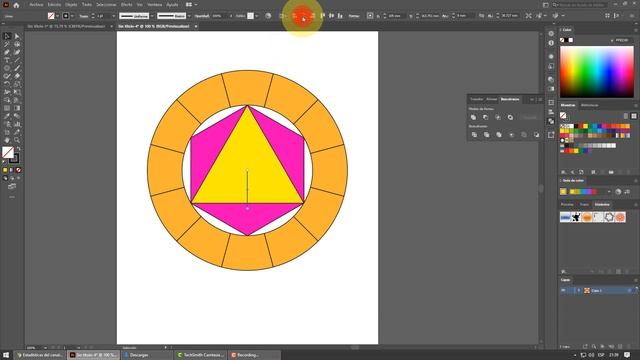Toggle visibility eye of Capa 1
The height and width of the screenshot is (360, 640).
[563, 290]
